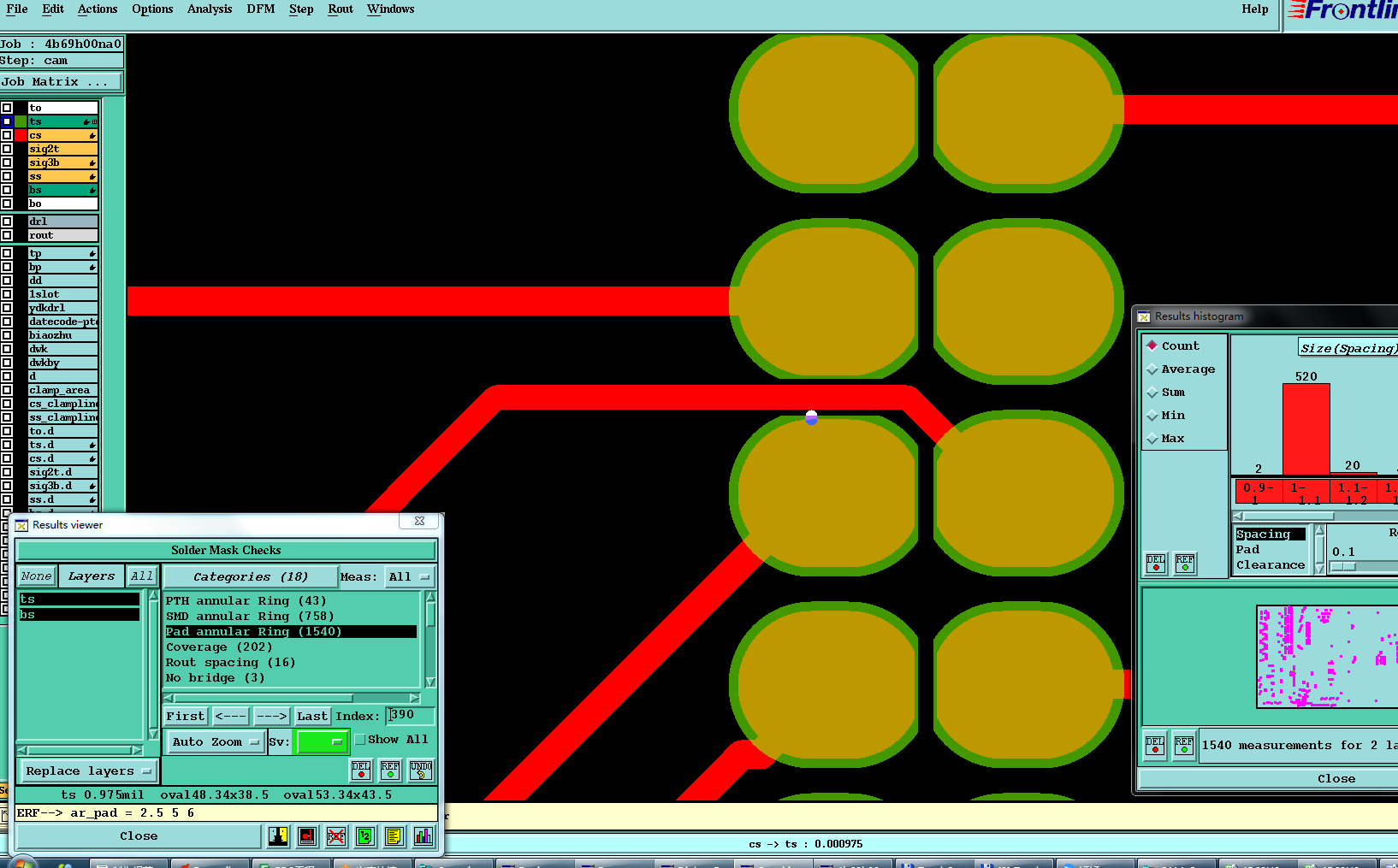Toggle visibility checkbox for ss layer

click(x=7, y=176)
